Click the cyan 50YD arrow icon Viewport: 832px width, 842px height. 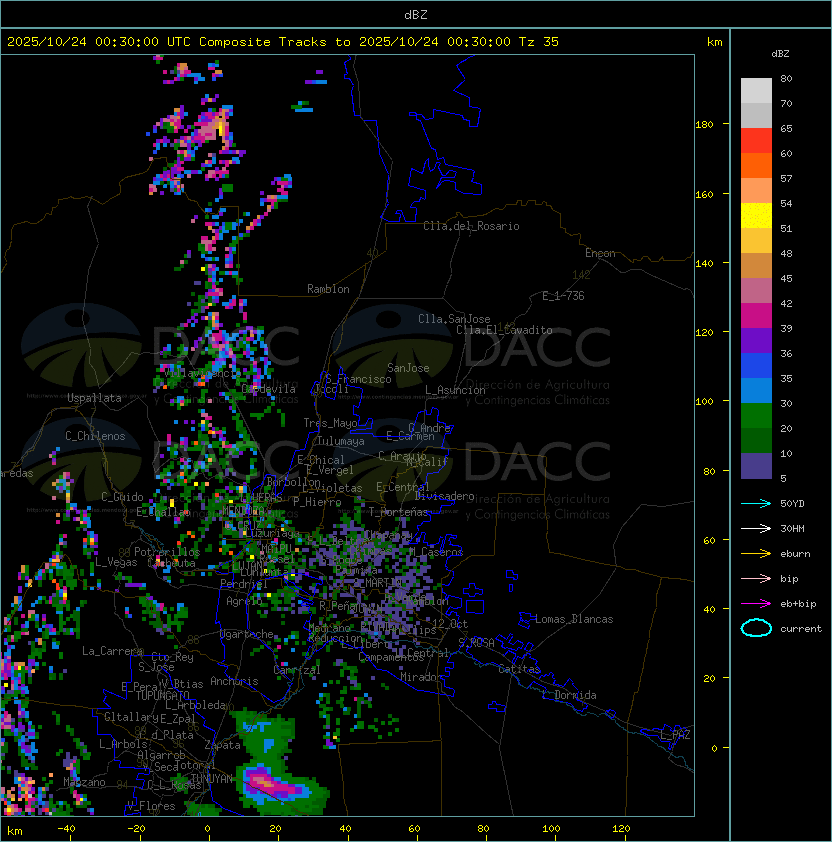(x=756, y=504)
